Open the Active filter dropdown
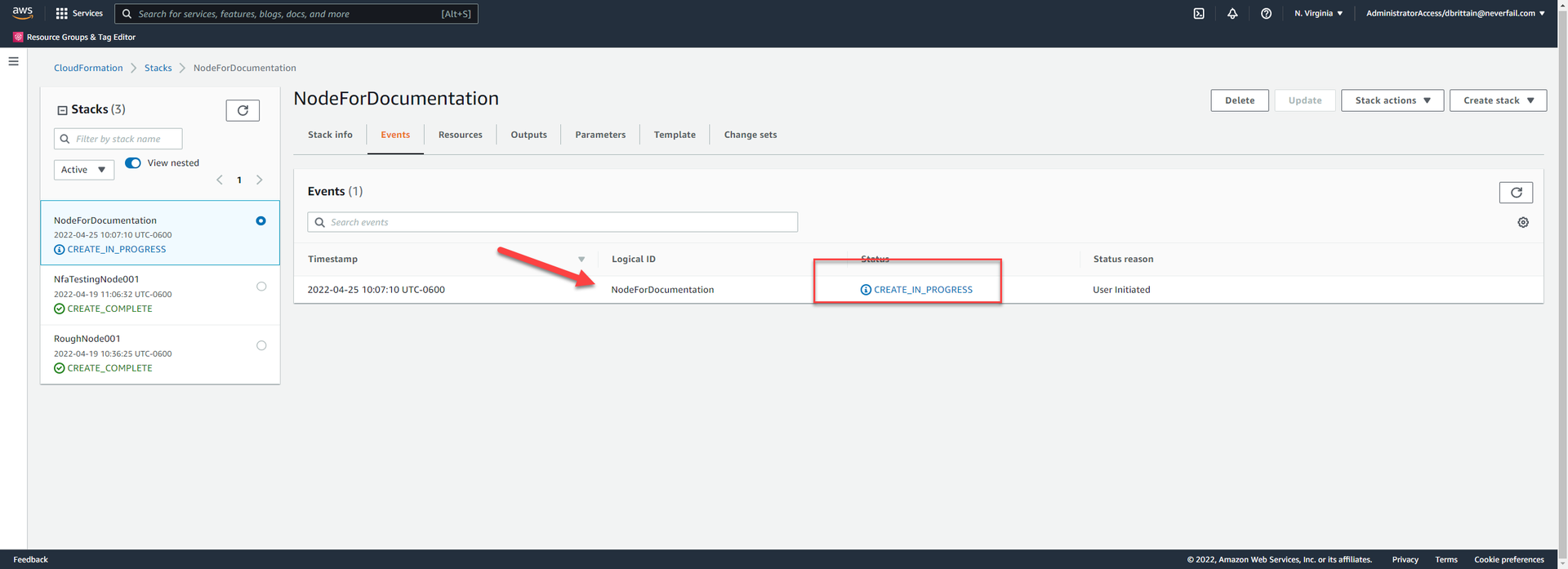This screenshot has height=569, width=1568. pos(83,170)
